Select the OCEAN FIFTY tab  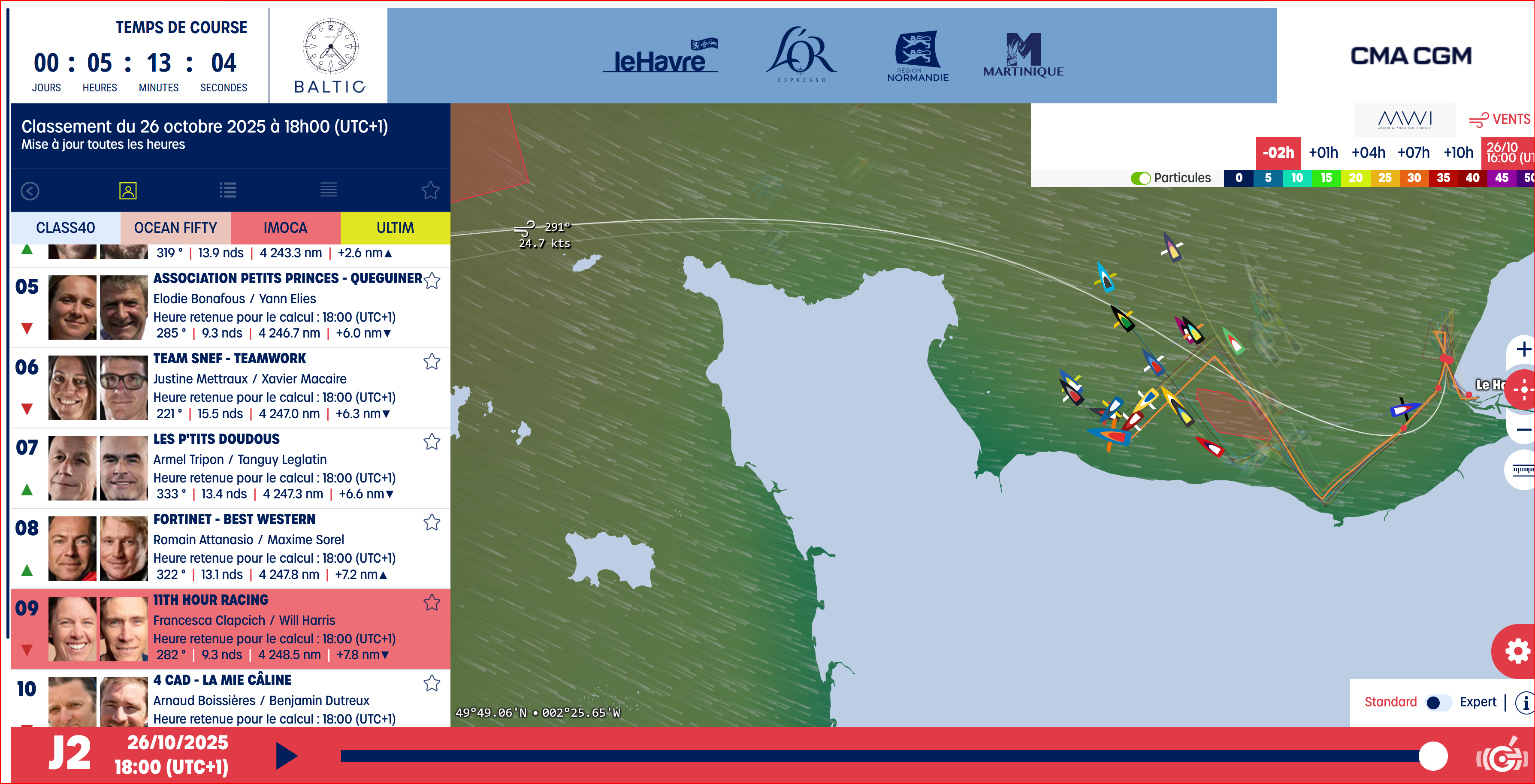175,228
